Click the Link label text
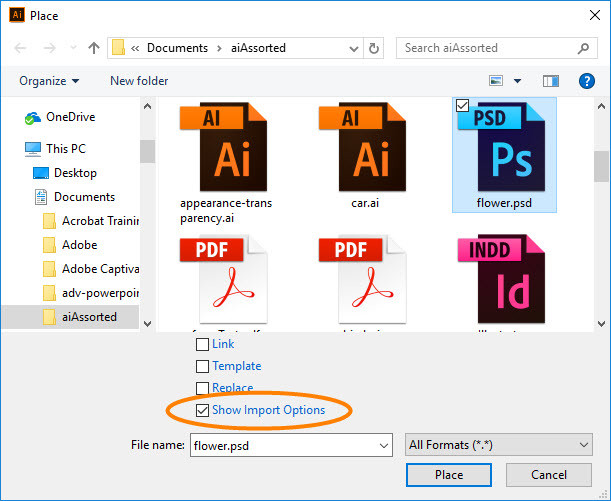Screen dimensions: 611x501 click(223, 344)
